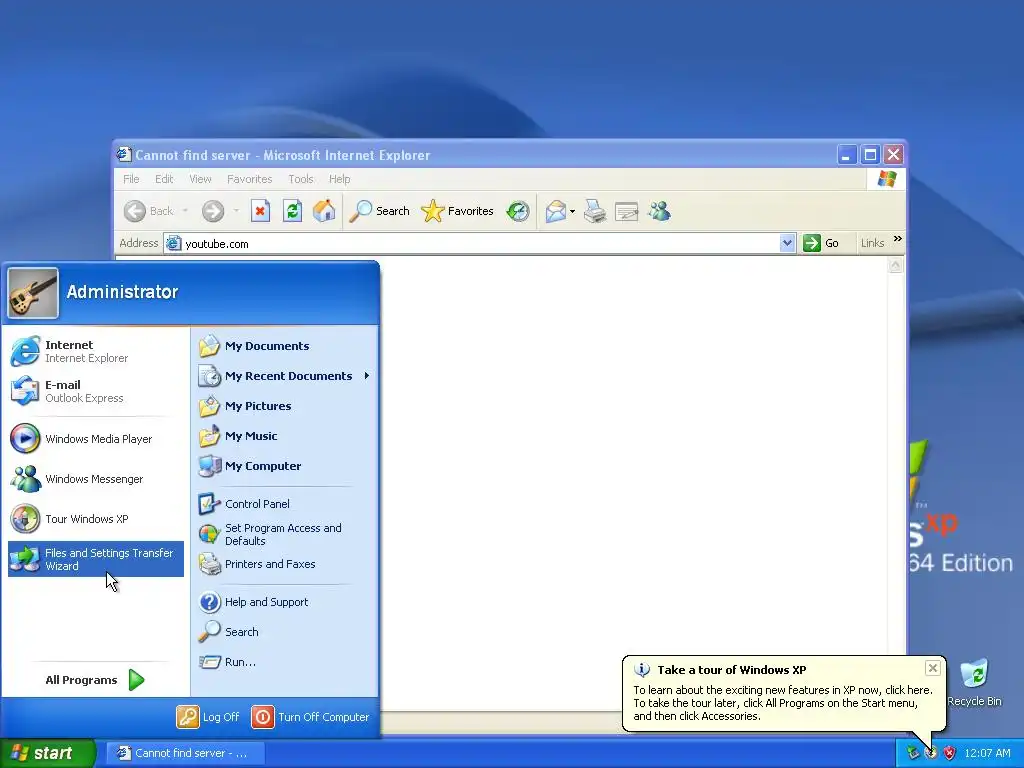Open Help and Support
The width and height of the screenshot is (1024, 768).
pyautogui.click(x=285, y=602)
